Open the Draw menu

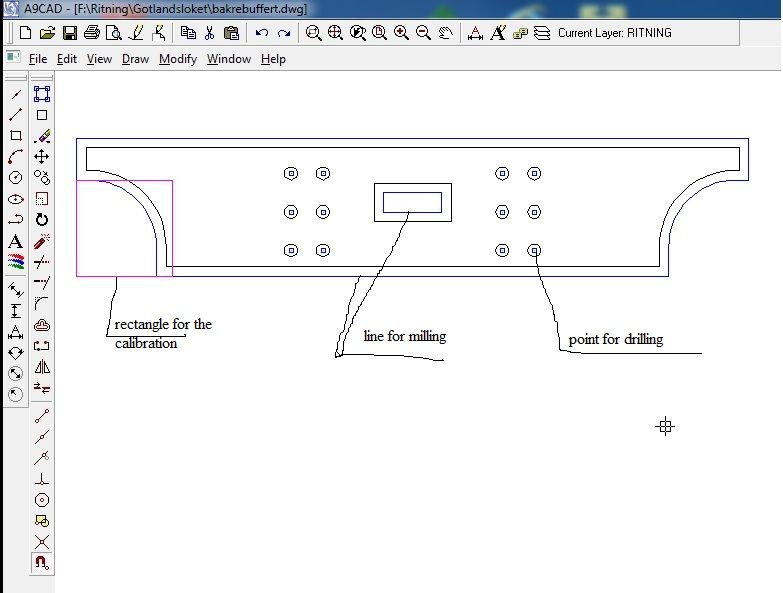135,59
